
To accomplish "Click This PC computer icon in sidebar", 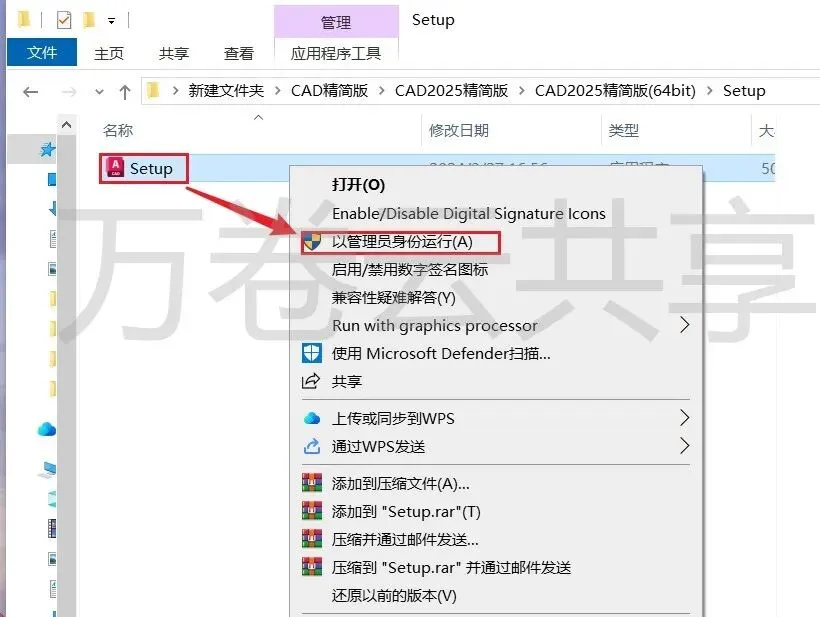I will point(47,470).
